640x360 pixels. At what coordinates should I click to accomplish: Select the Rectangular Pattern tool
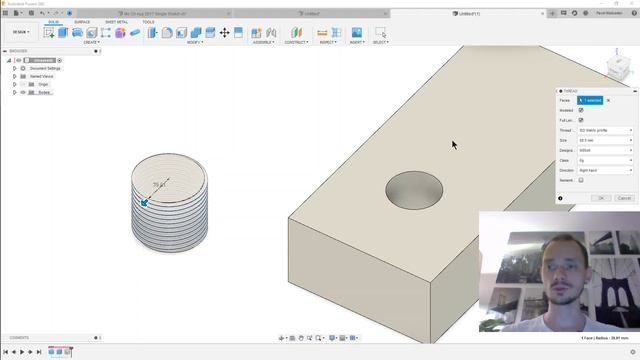click(x=106, y=33)
